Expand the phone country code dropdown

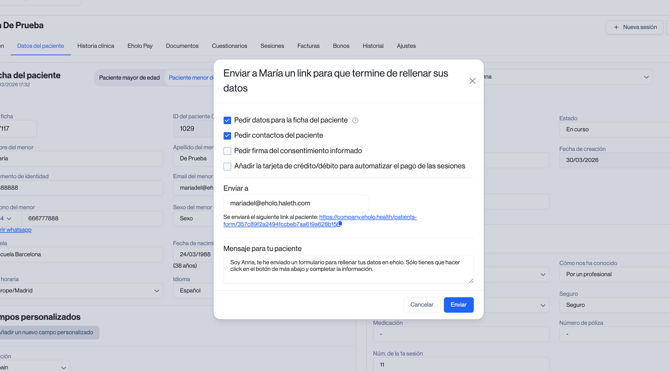[9, 218]
